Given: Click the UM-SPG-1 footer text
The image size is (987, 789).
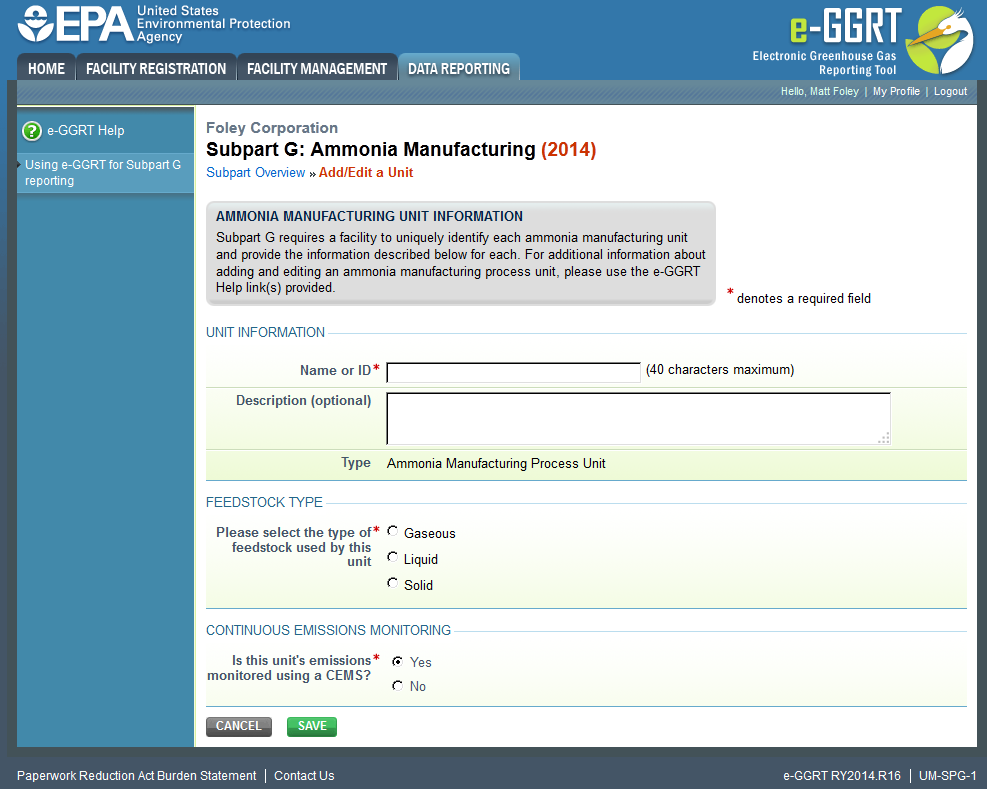Looking at the screenshot, I should [947, 776].
